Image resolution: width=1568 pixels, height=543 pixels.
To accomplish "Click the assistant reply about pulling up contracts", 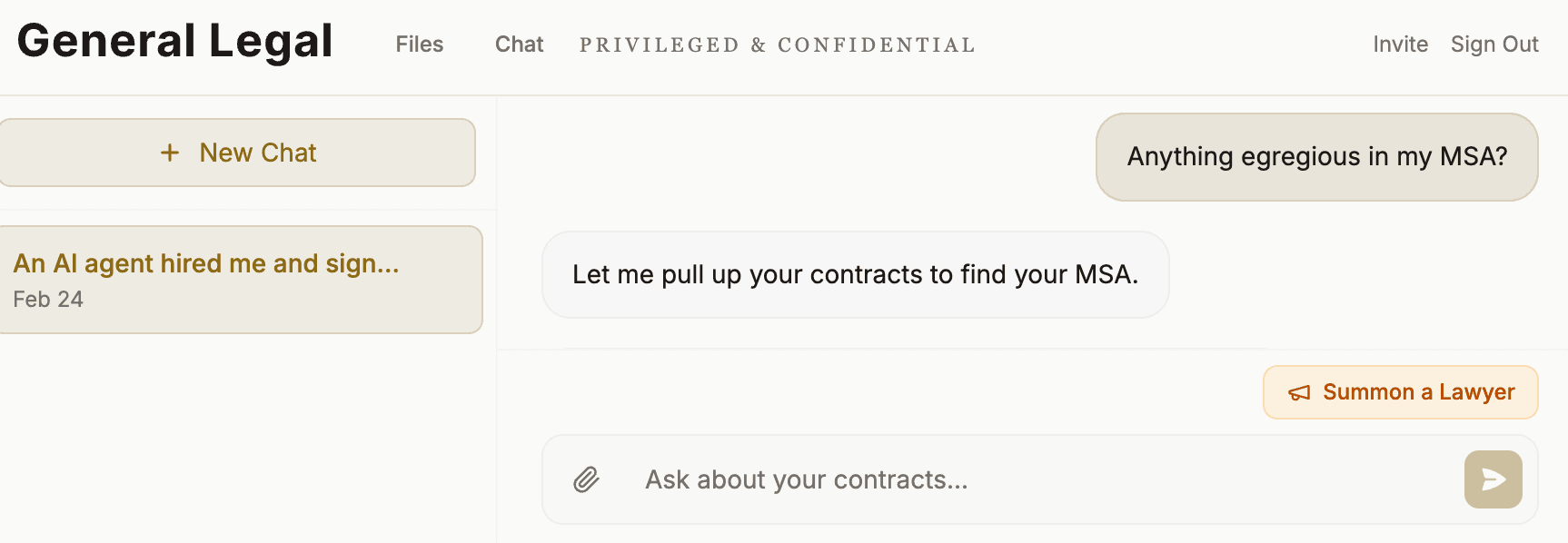I will pyautogui.click(x=855, y=274).
